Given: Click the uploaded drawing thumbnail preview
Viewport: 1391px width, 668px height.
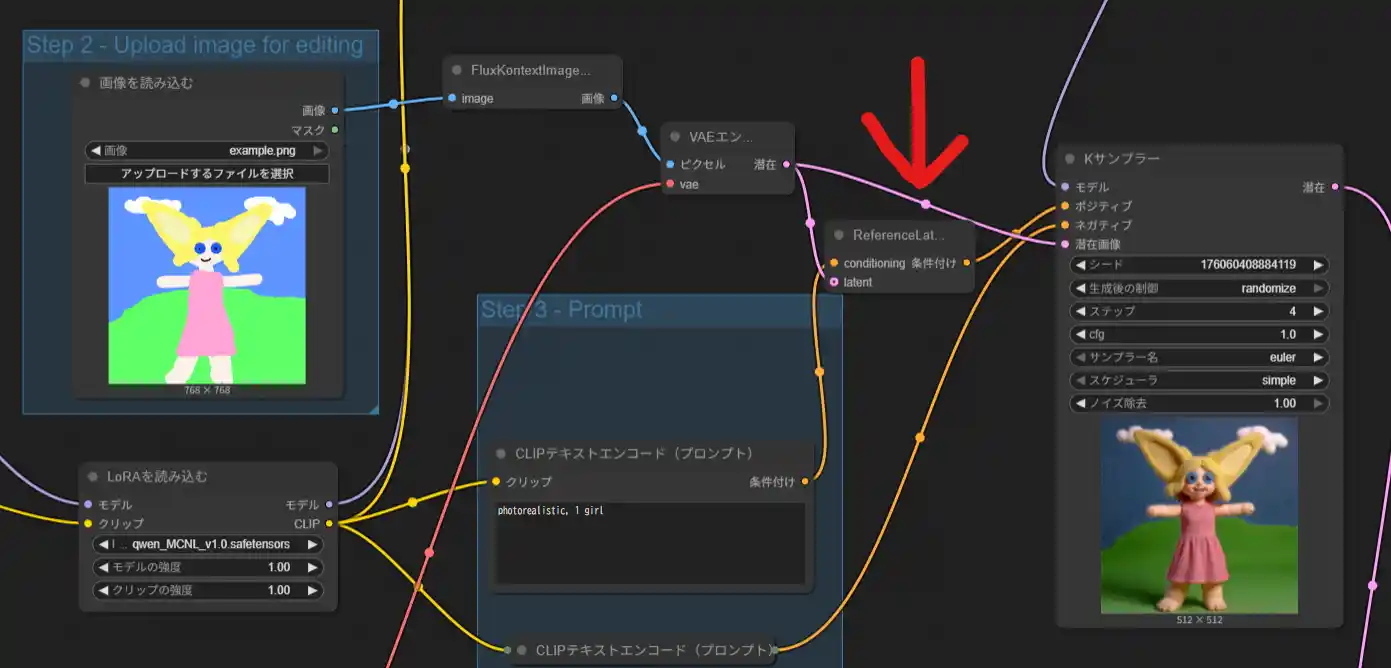Looking at the screenshot, I should [207, 285].
